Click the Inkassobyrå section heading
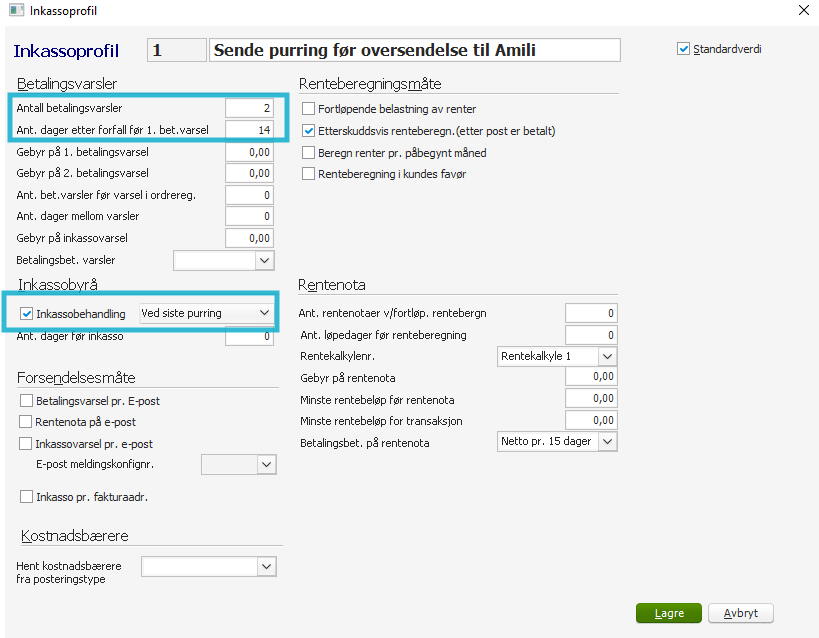 (x=57, y=284)
